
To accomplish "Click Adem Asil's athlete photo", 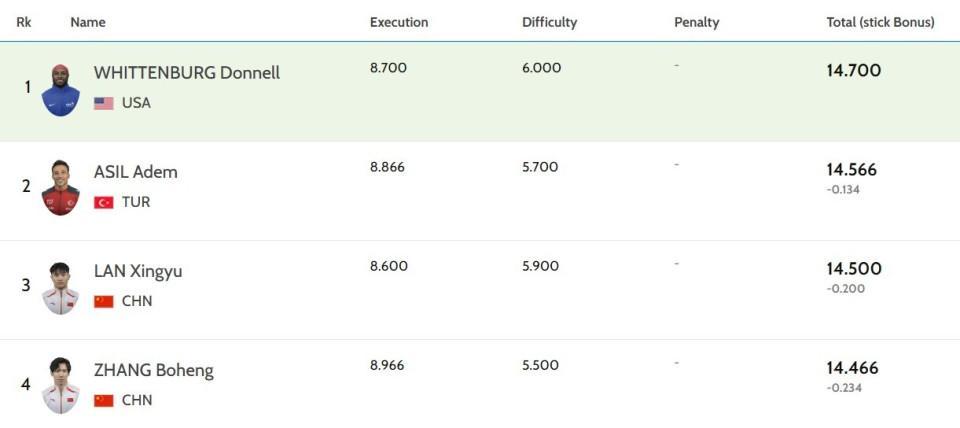I will pos(61,188).
